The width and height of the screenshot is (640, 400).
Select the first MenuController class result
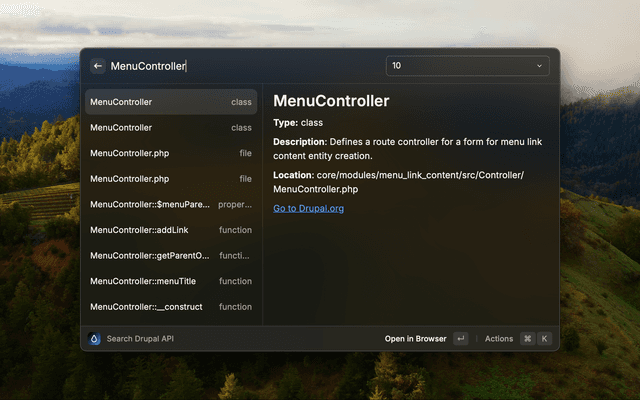click(x=171, y=102)
